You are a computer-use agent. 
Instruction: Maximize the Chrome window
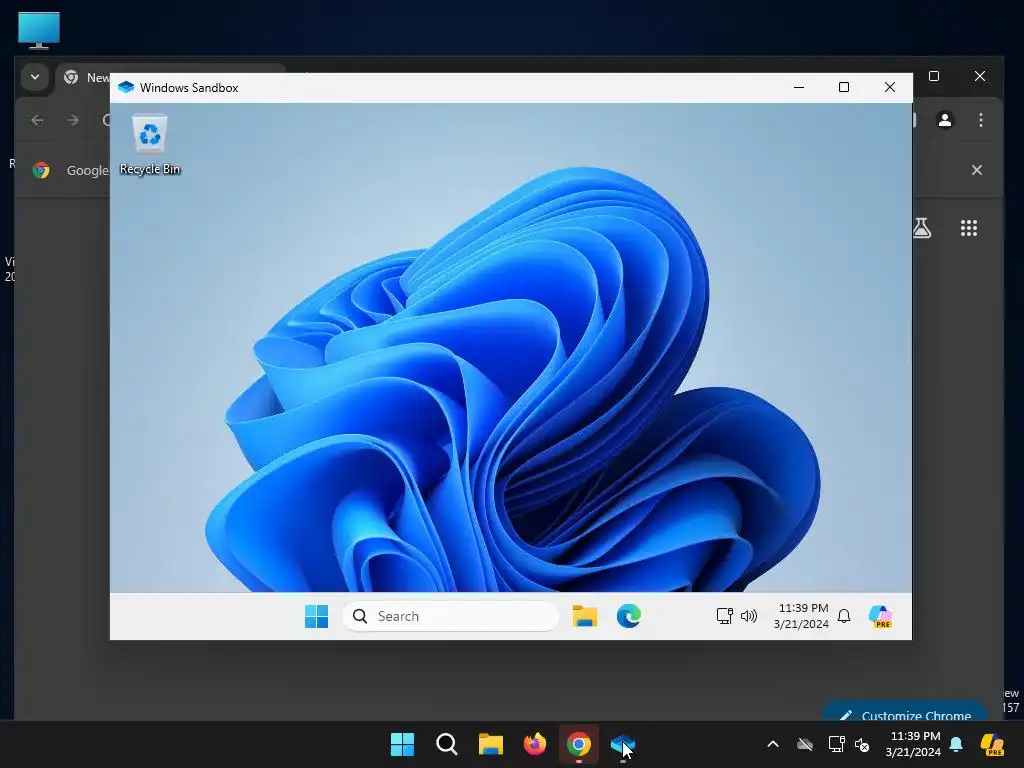click(934, 76)
